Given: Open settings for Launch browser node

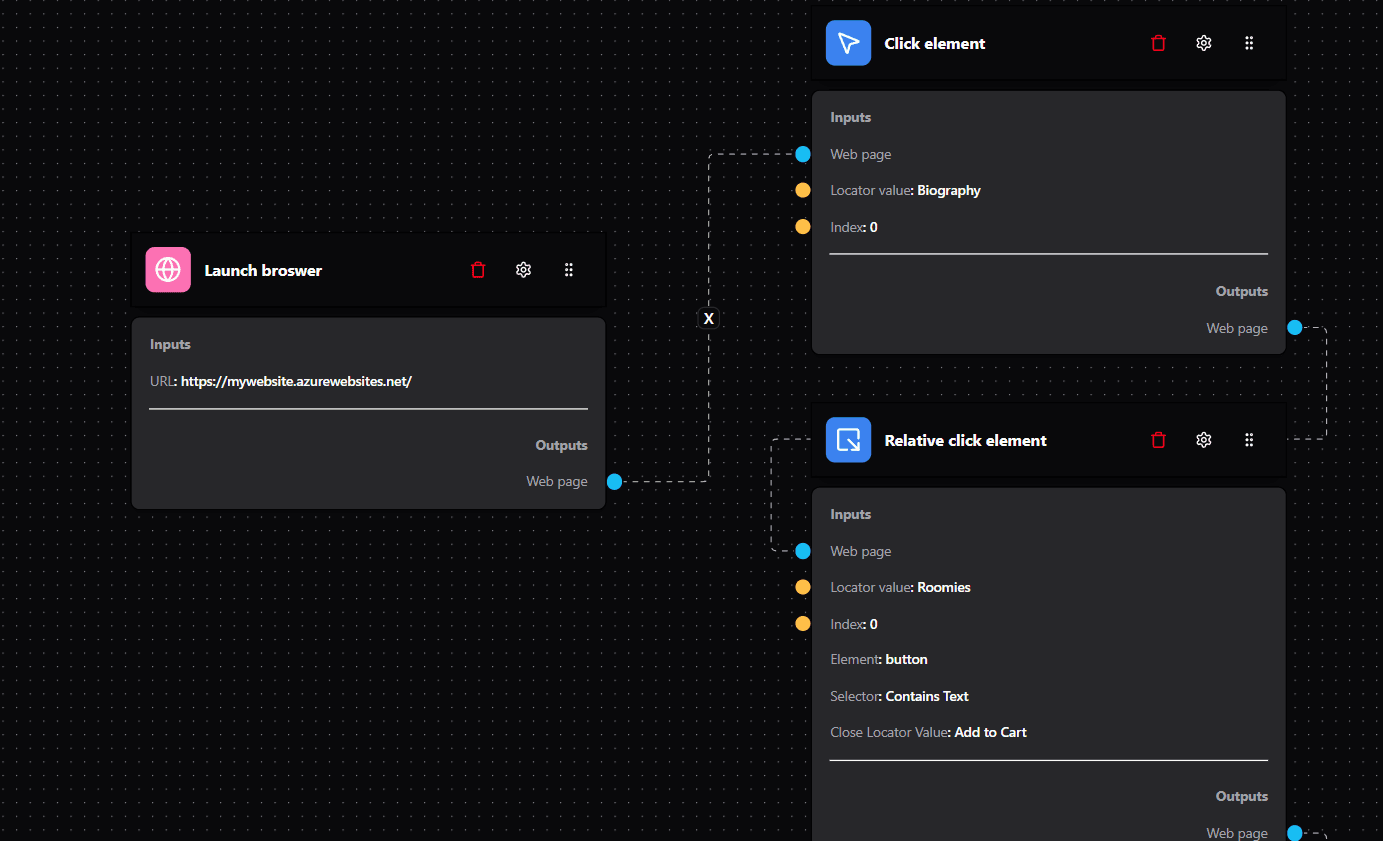Looking at the screenshot, I should pos(523,270).
